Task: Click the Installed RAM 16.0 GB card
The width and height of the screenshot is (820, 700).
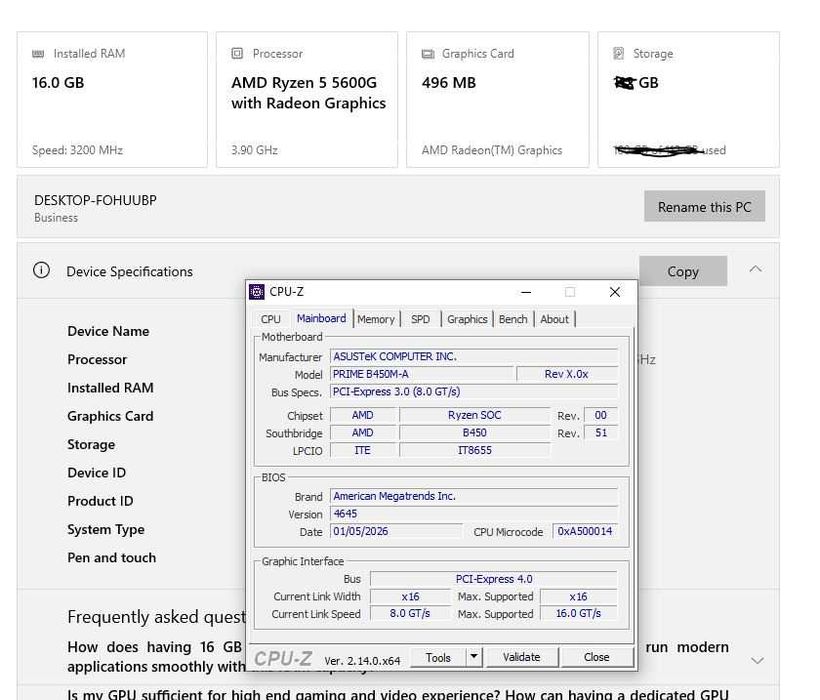Action: tap(112, 99)
